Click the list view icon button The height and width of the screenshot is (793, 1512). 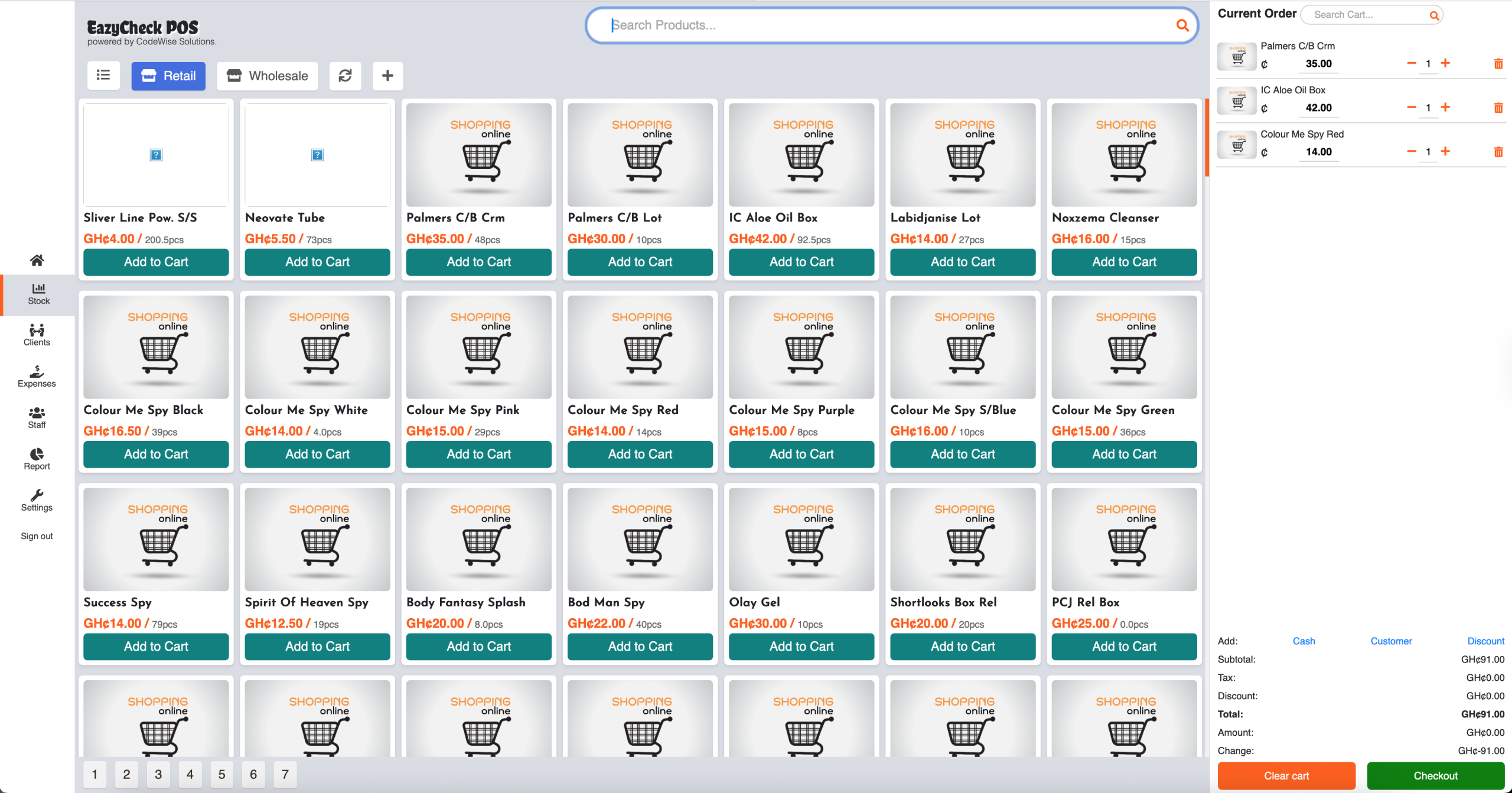(103, 76)
